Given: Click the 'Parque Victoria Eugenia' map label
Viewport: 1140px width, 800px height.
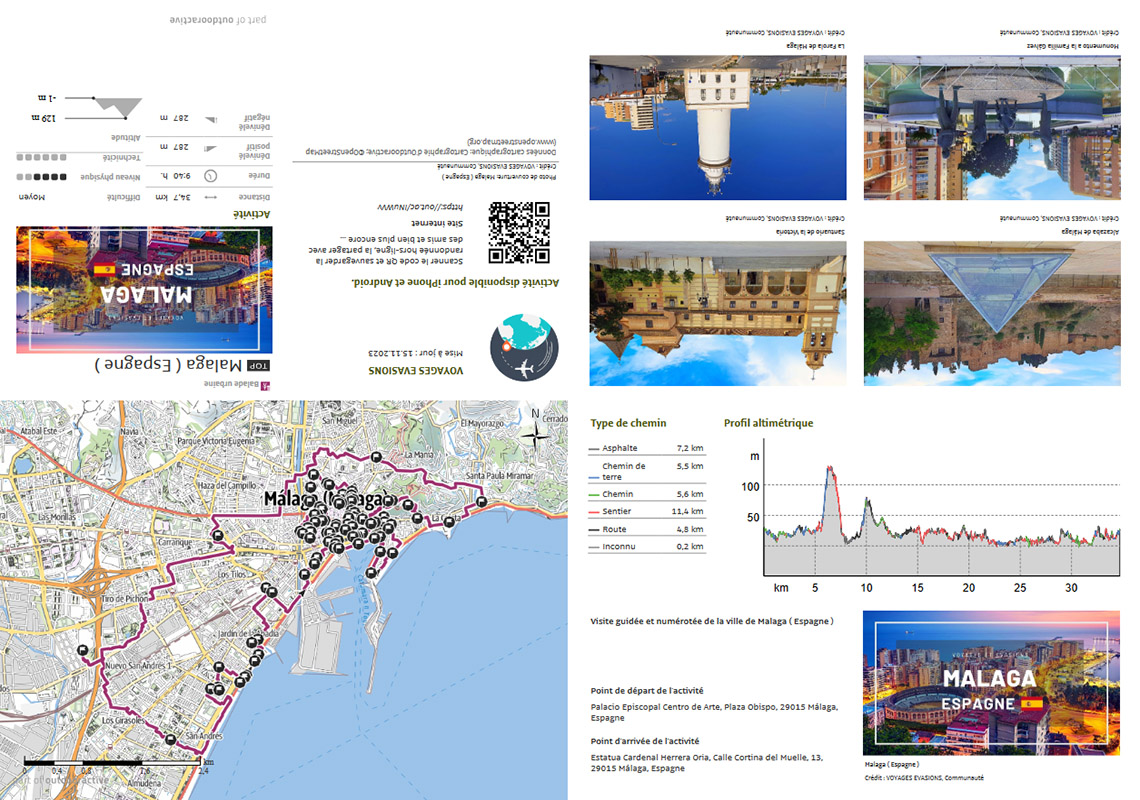Looking at the screenshot, I should tap(217, 441).
